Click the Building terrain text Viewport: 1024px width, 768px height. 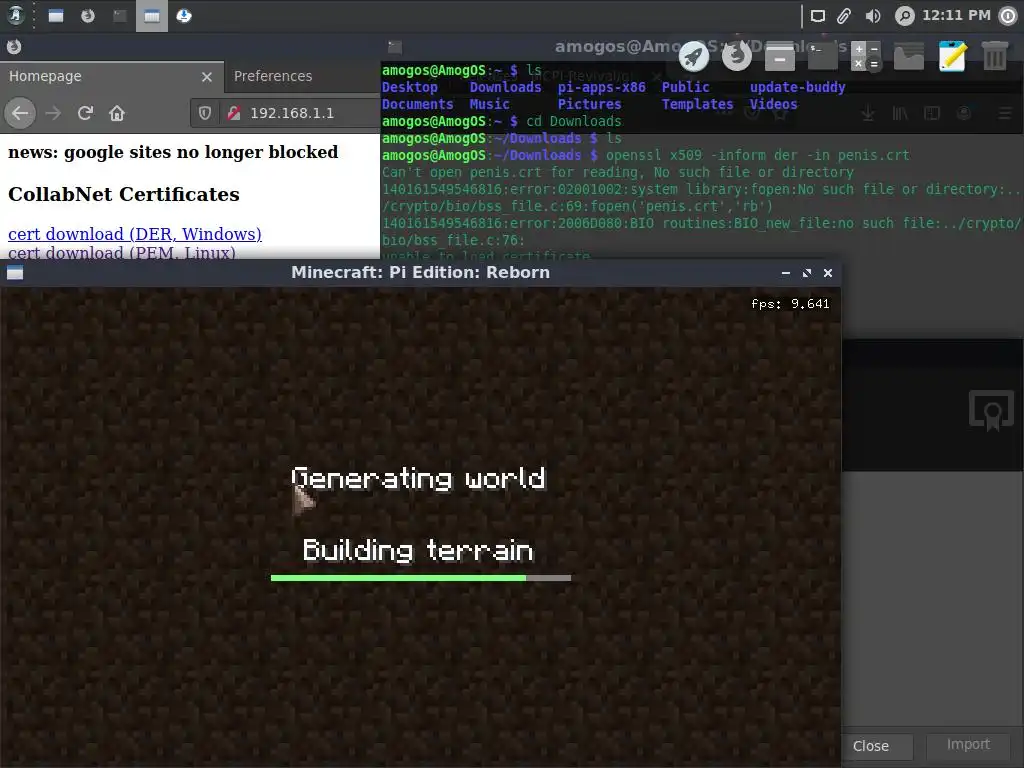click(x=418, y=551)
